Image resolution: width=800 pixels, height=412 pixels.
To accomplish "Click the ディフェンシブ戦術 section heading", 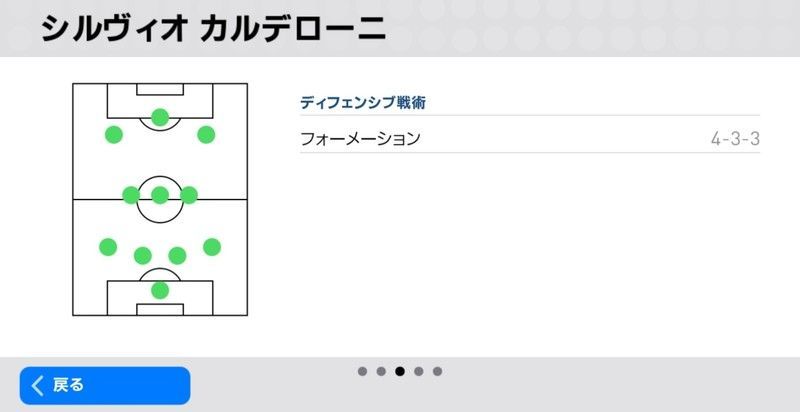I will coord(357,103).
